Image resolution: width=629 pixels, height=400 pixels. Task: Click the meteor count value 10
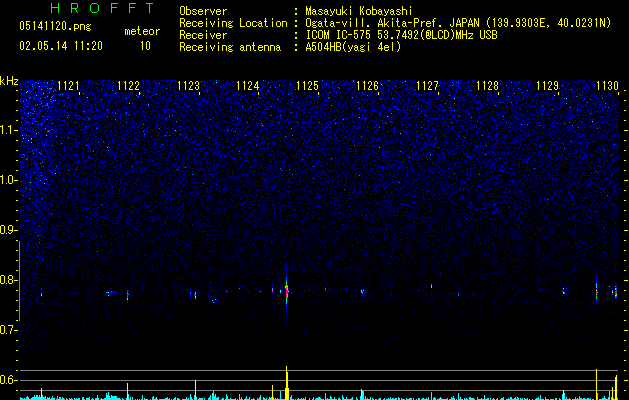[145, 46]
